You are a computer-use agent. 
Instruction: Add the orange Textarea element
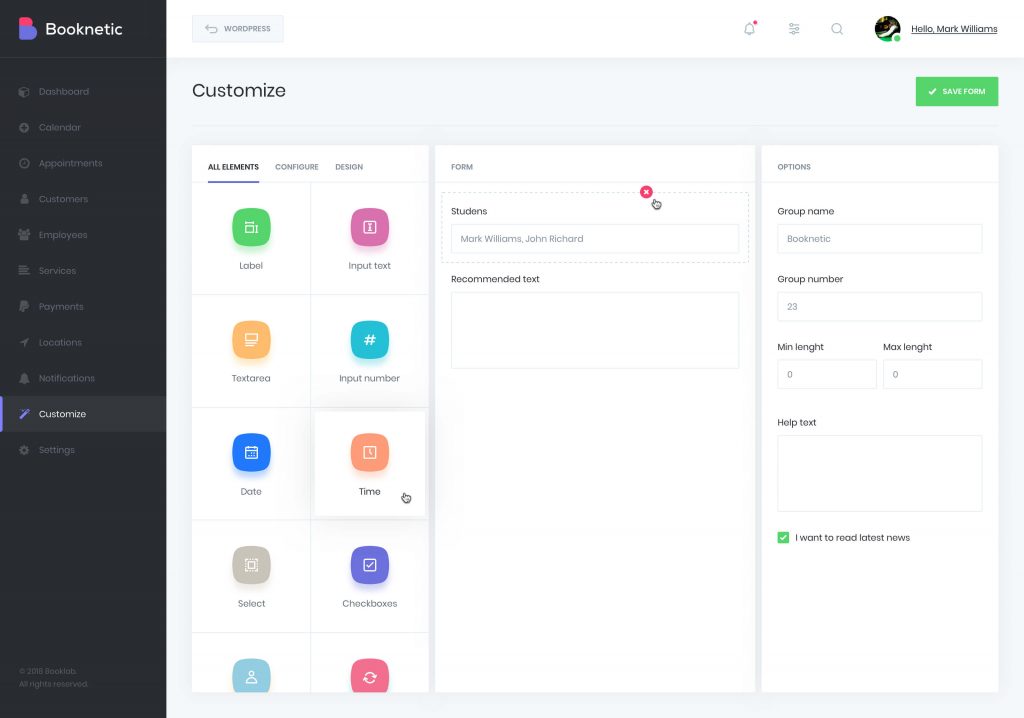(251, 351)
